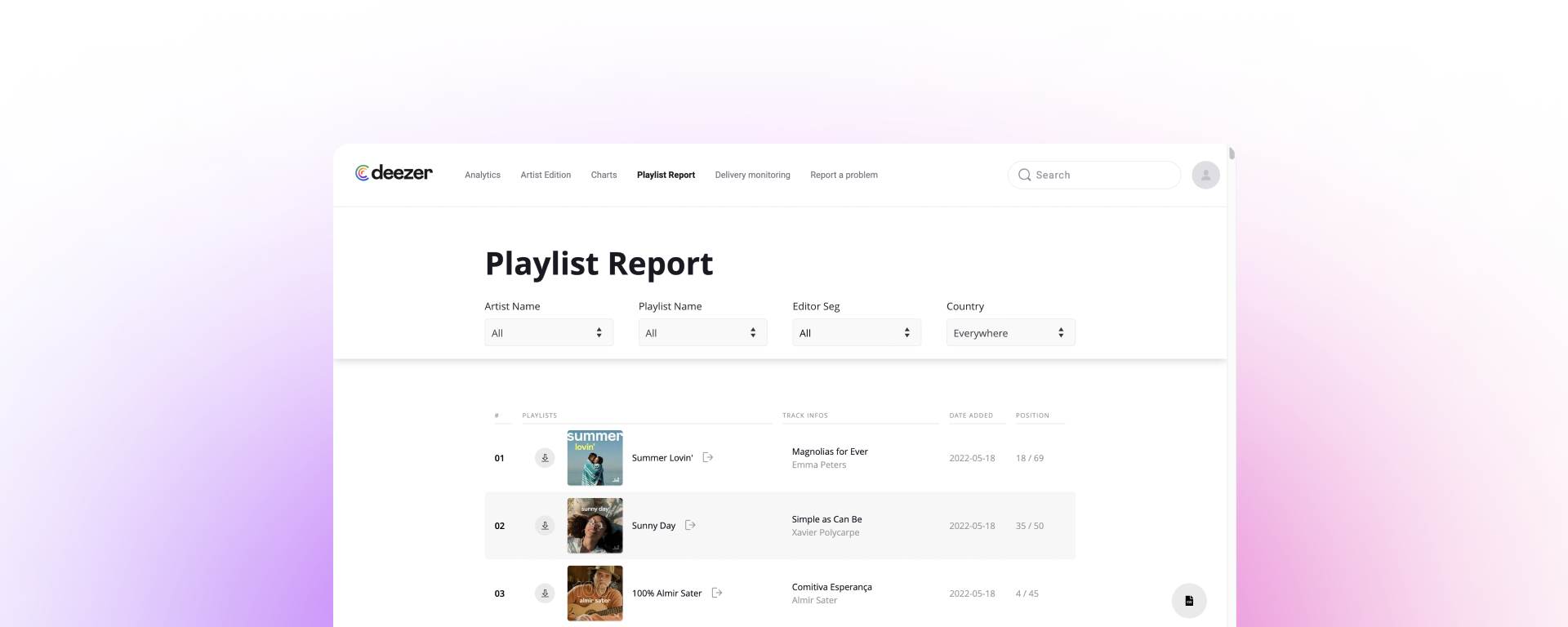The width and height of the screenshot is (1568, 627).
Task: Open Artist Edition in the navigation
Action: (x=546, y=175)
